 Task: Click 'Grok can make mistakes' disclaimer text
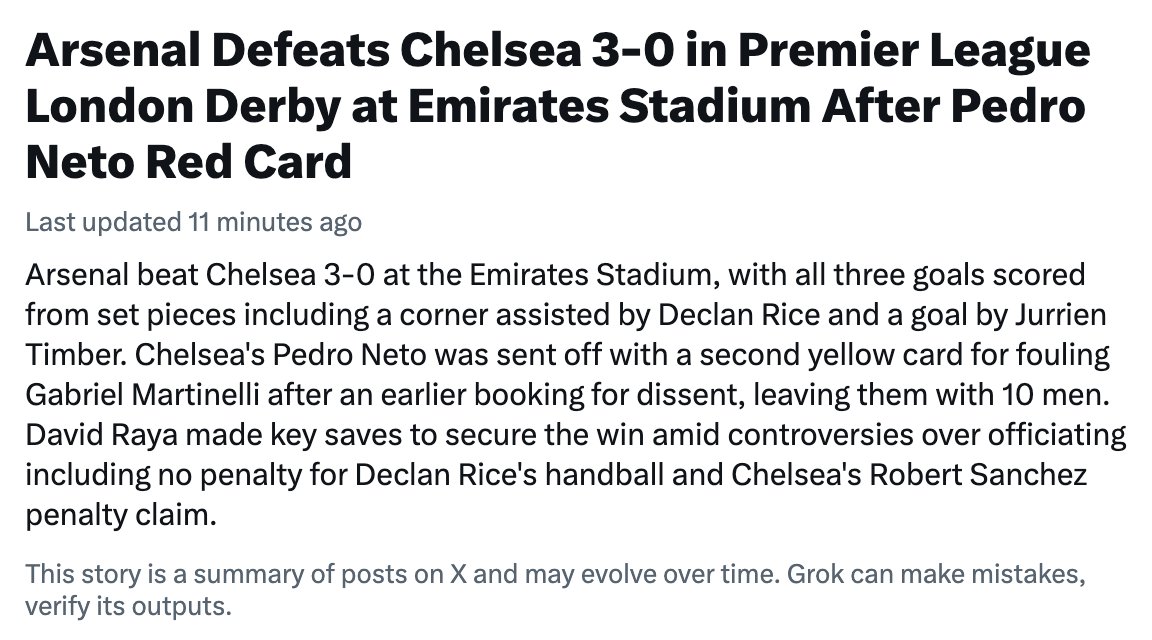pos(935,573)
